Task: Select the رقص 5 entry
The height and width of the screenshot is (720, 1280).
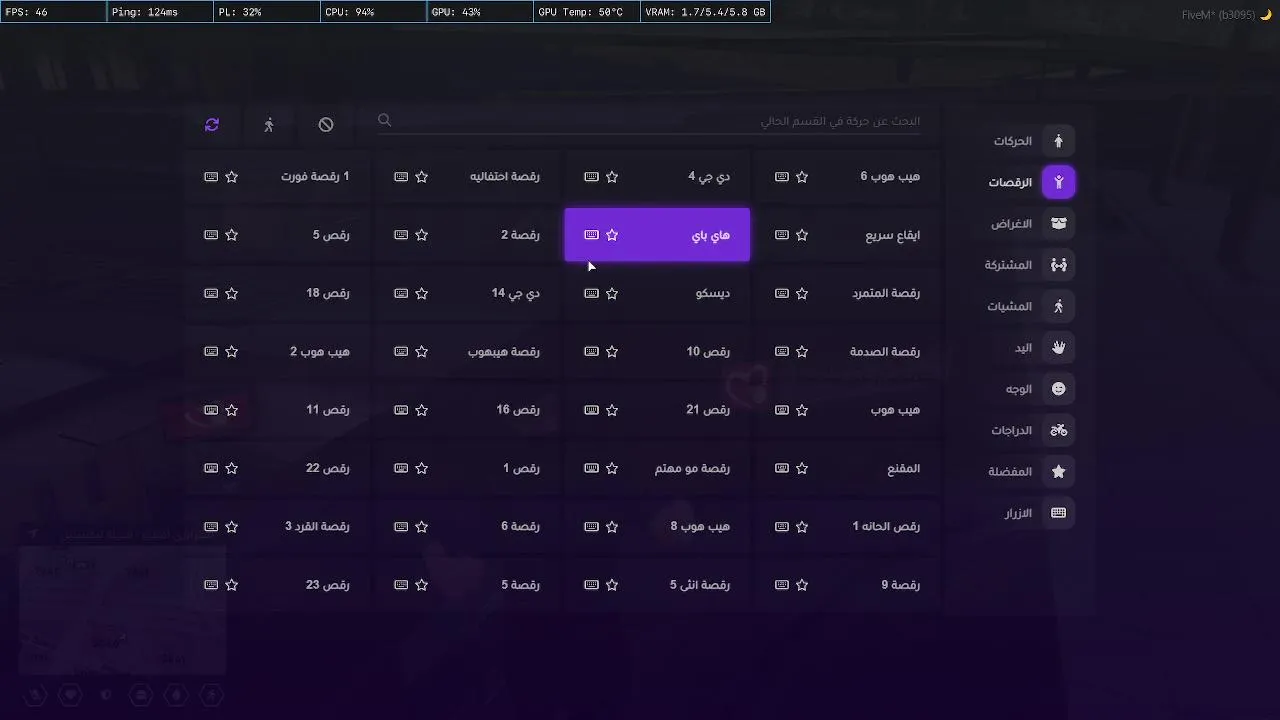Action: (277, 235)
